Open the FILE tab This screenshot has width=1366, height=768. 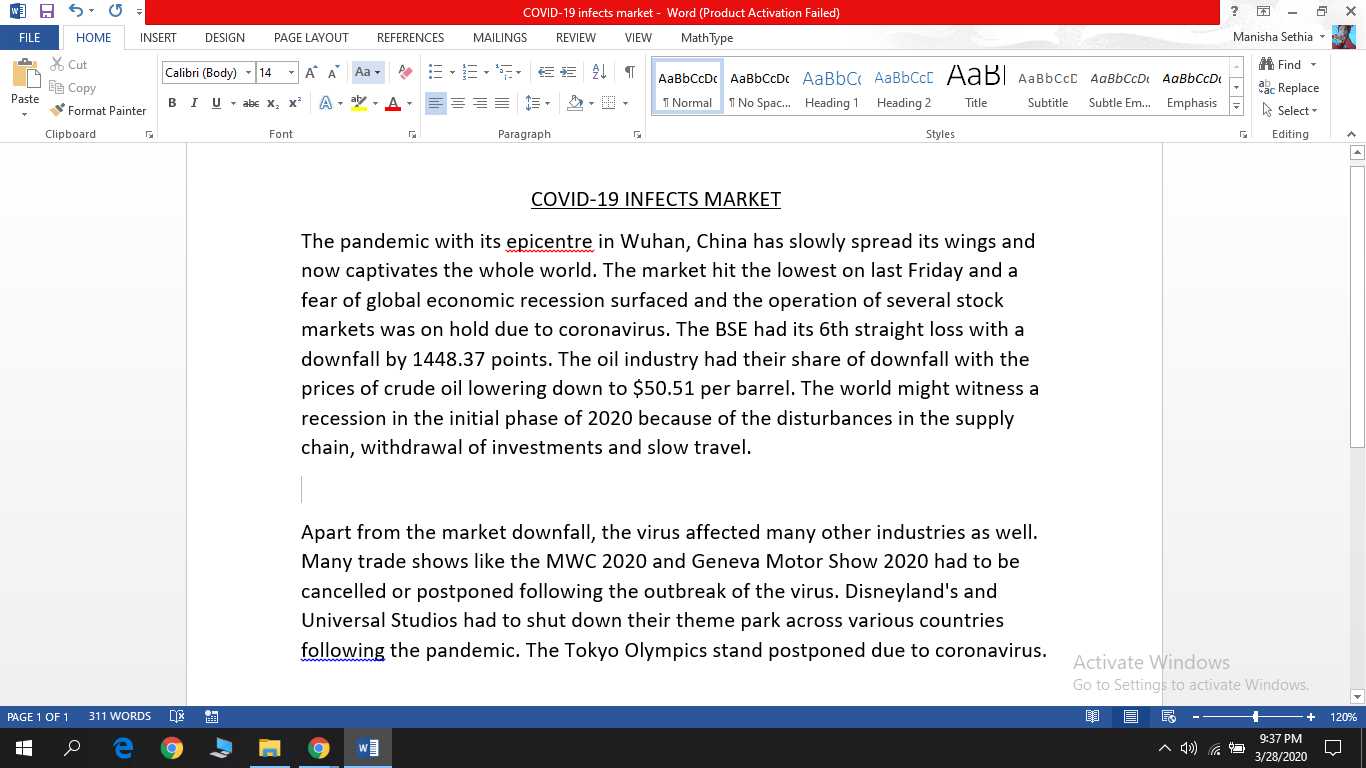[x=30, y=38]
